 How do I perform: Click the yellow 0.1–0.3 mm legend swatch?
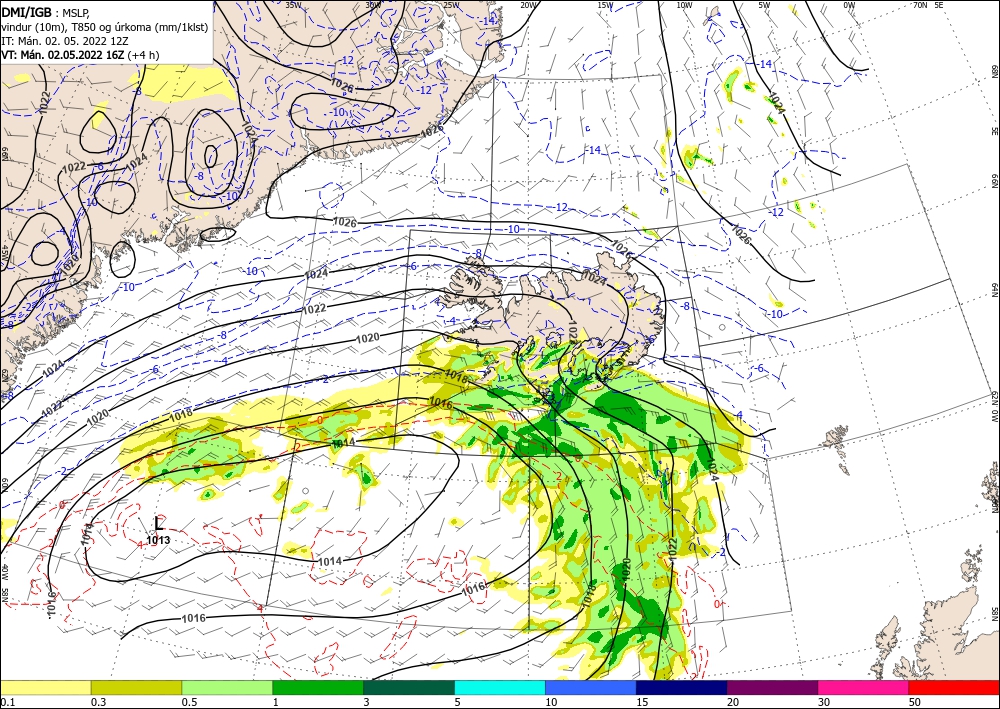click(x=45, y=687)
